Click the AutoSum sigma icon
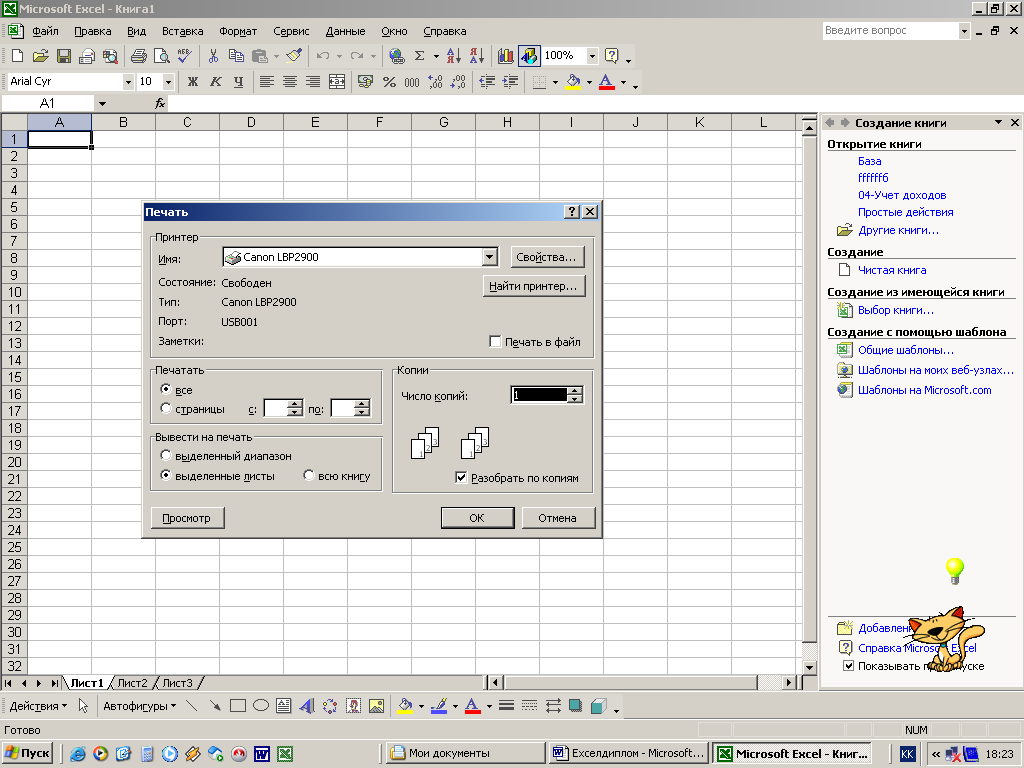This screenshot has width=1024, height=768. point(419,56)
